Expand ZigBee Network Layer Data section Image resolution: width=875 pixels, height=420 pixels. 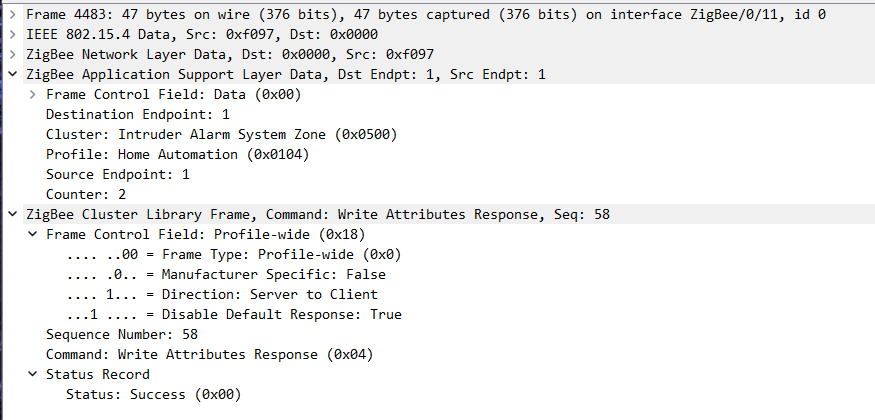[12, 54]
